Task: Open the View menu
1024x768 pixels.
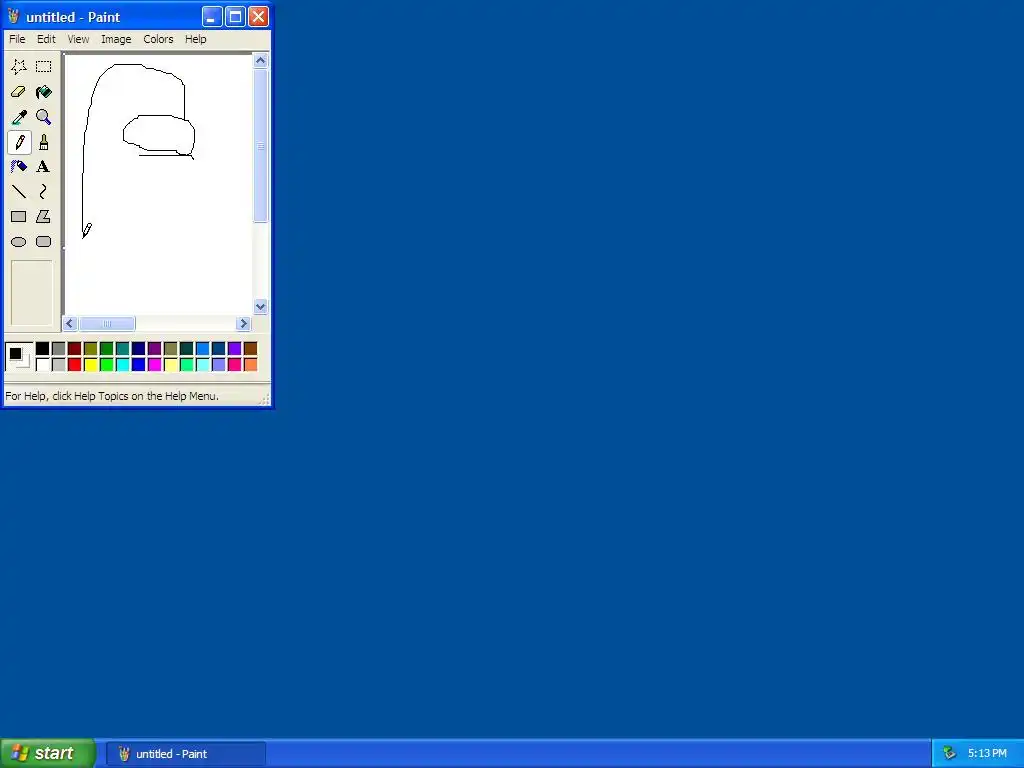Action: point(78,39)
